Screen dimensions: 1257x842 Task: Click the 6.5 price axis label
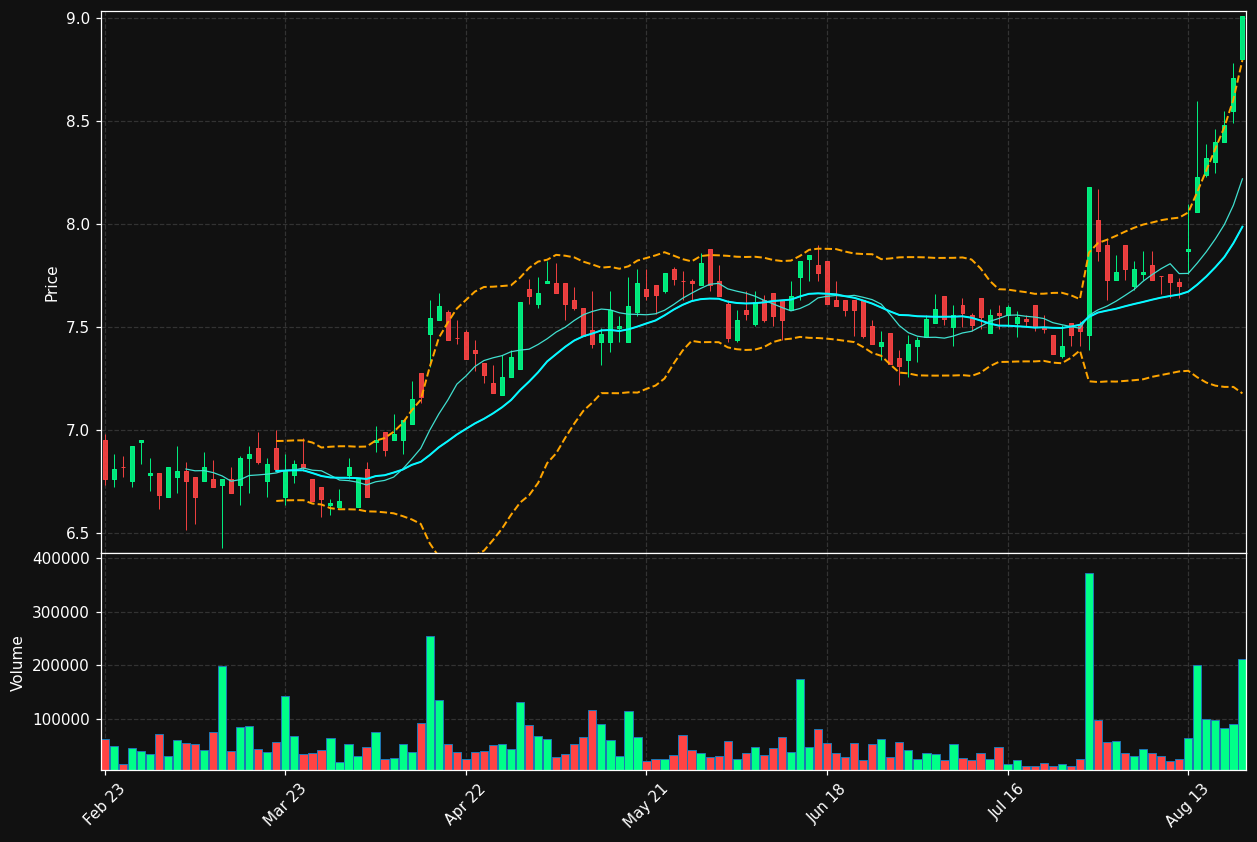click(x=79, y=533)
